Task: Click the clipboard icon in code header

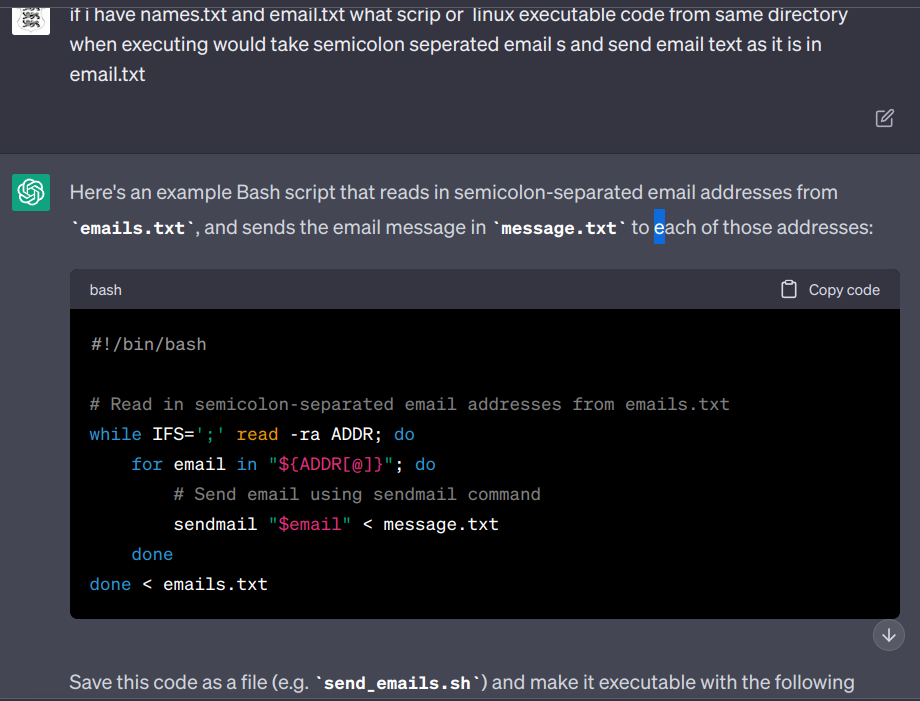Action: click(x=789, y=289)
